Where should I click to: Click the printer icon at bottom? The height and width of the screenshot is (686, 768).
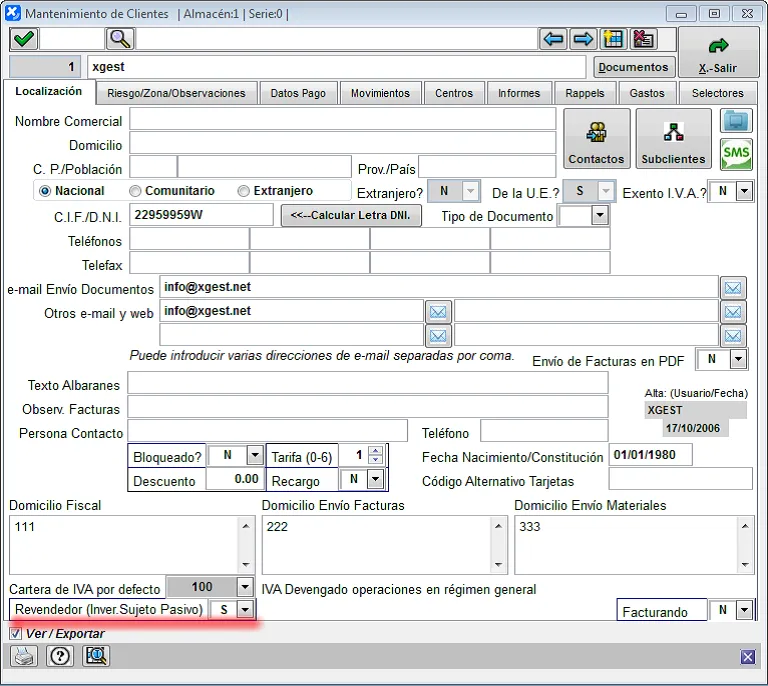tap(25, 656)
